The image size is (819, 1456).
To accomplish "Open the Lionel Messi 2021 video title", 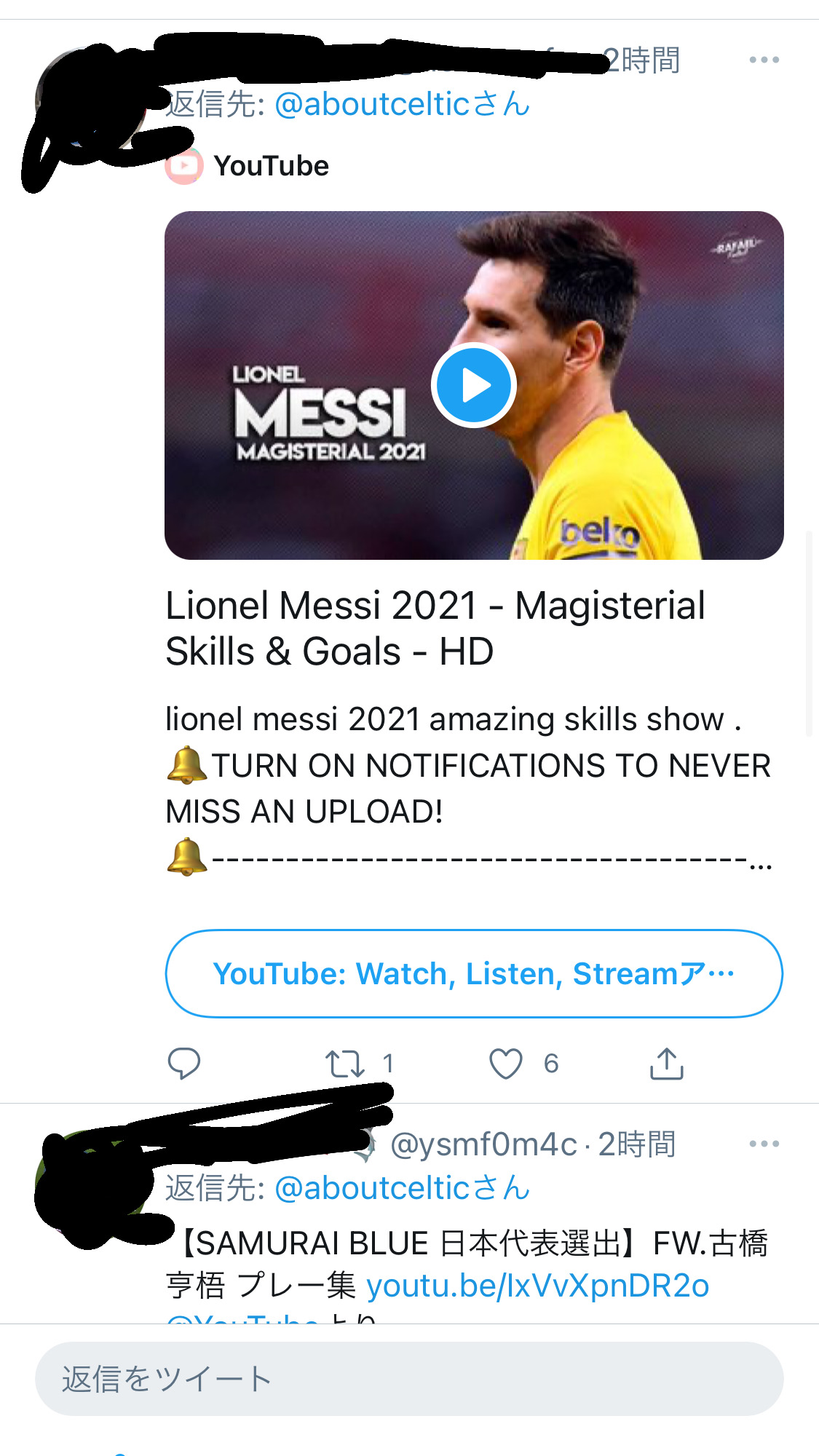I will [435, 628].
